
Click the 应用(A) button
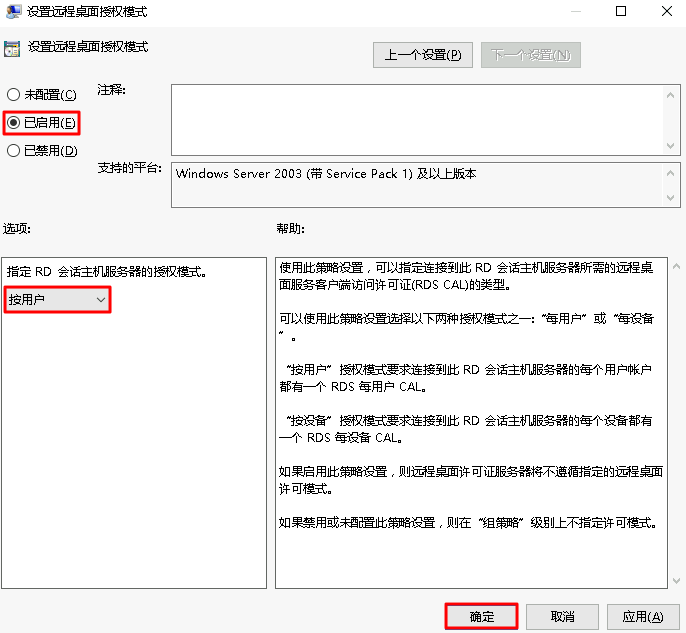click(643, 616)
